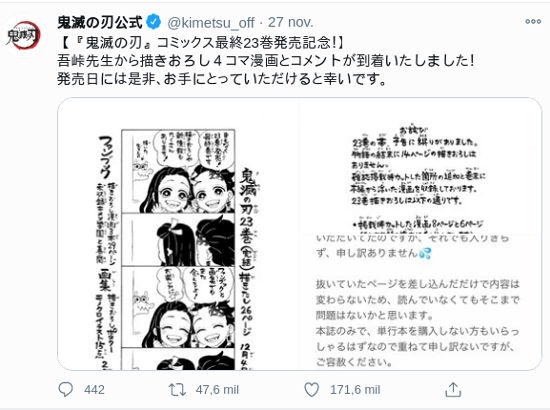
Task: Click the Kimetsu no Yaiba profile avatar
Action: pos(23,36)
